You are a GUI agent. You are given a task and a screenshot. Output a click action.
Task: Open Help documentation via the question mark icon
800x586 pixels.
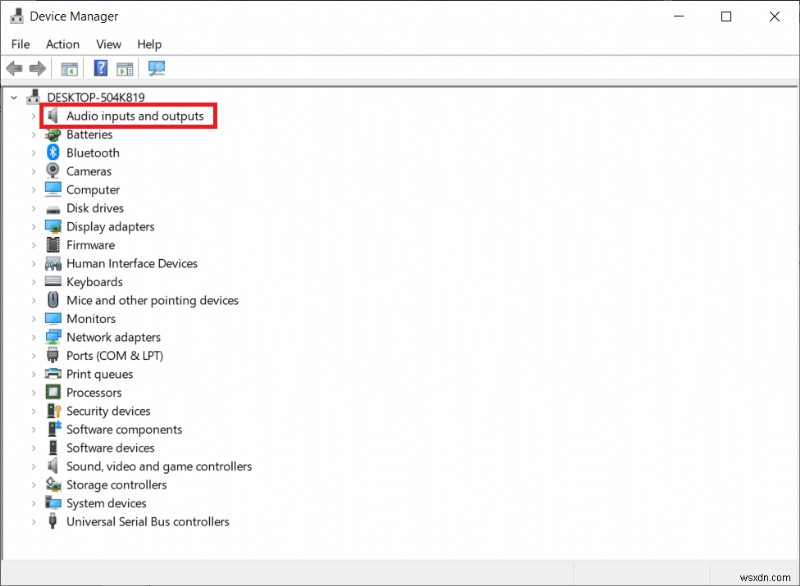pos(100,68)
